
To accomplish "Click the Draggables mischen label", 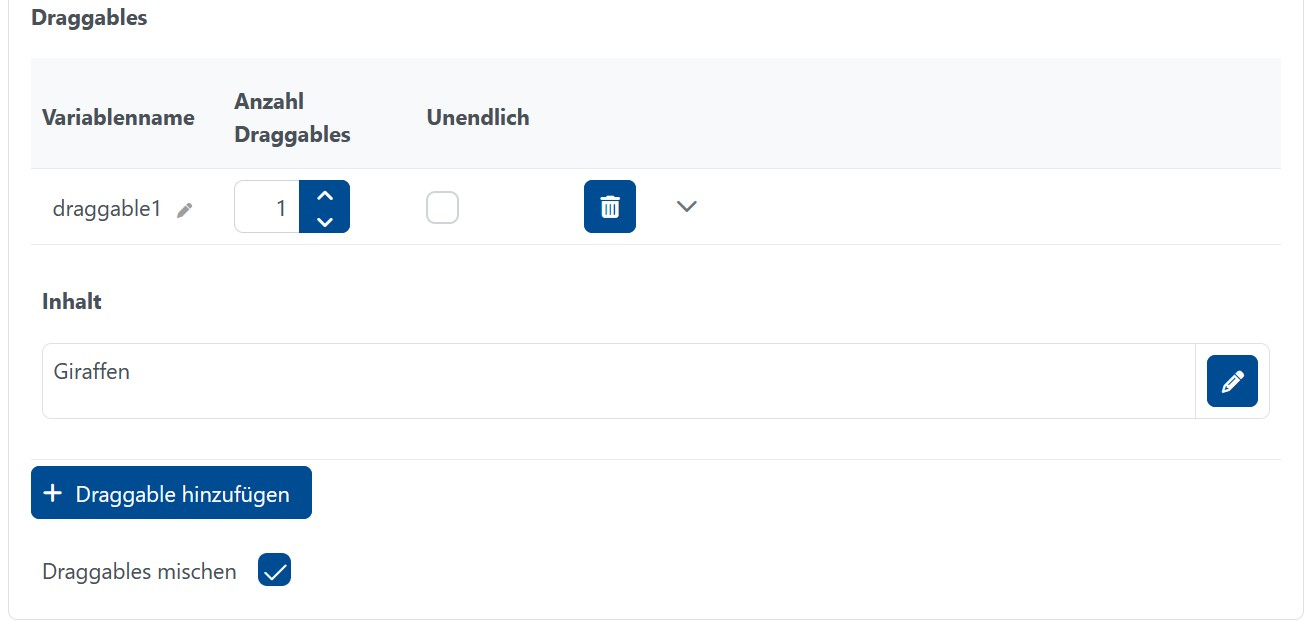I will click(x=139, y=572).
